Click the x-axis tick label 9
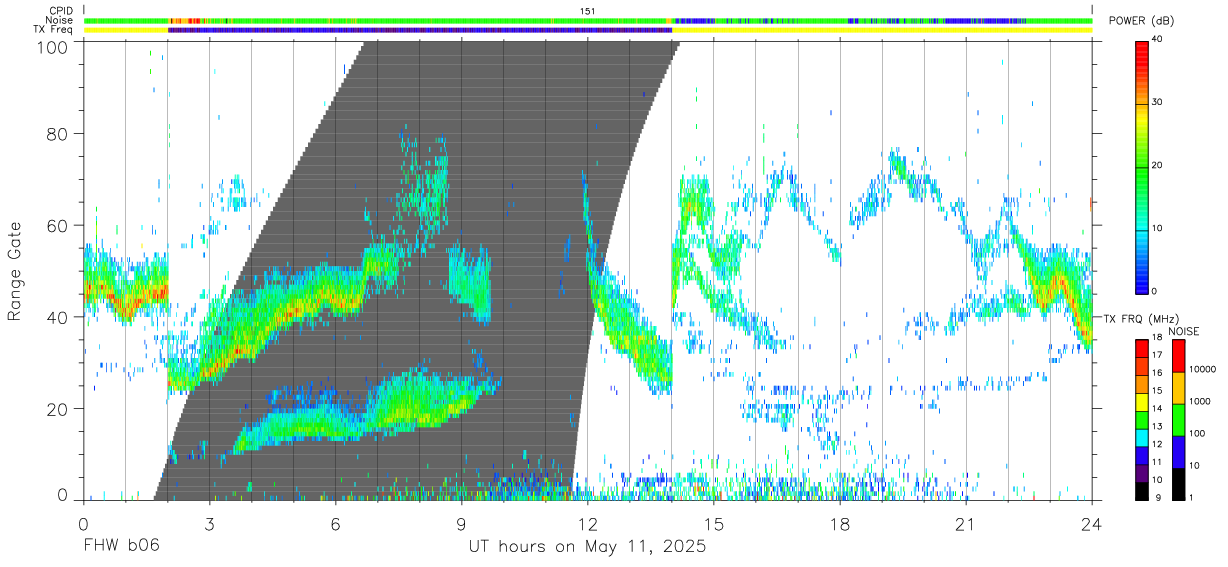The height and width of the screenshot is (567, 1228). tap(461, 524)
